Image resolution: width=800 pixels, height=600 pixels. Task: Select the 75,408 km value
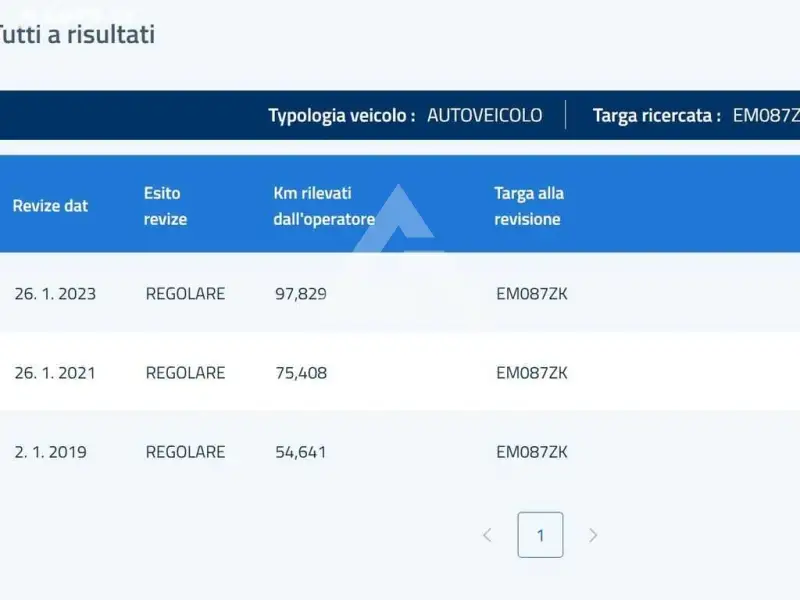[x=301, y=373]
